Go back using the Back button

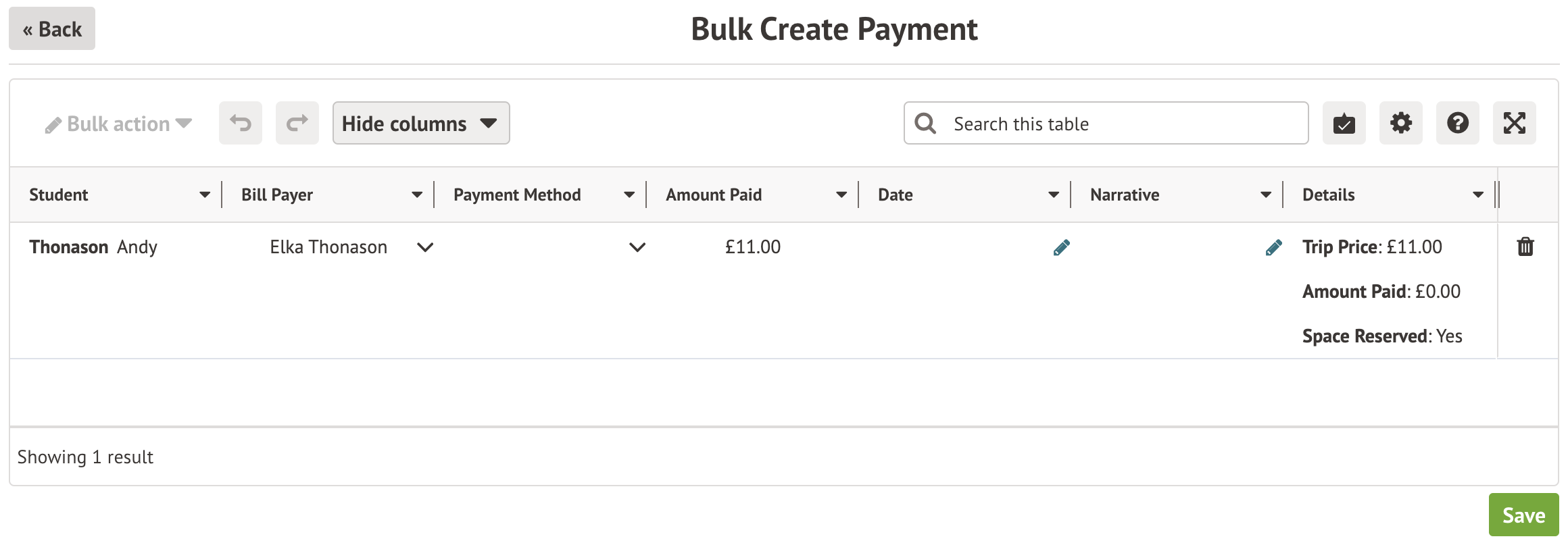click(x=52, y=29)
